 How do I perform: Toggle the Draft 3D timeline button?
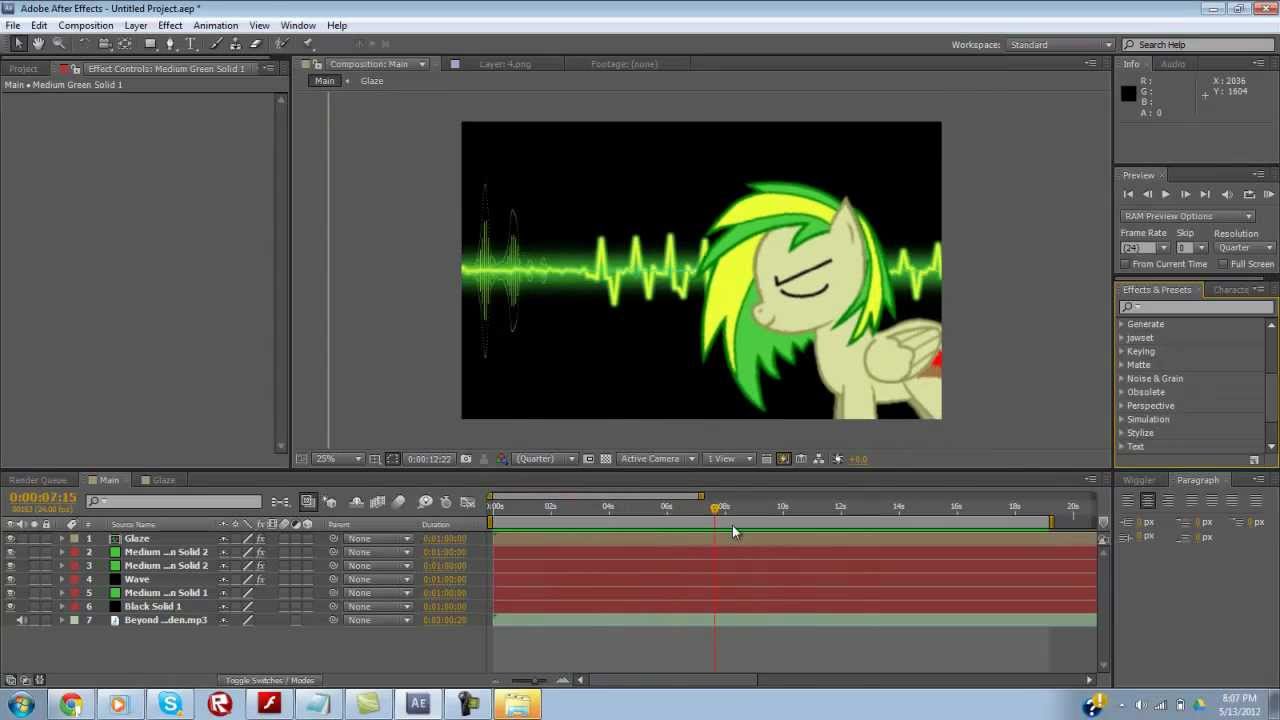pos(330,502)
